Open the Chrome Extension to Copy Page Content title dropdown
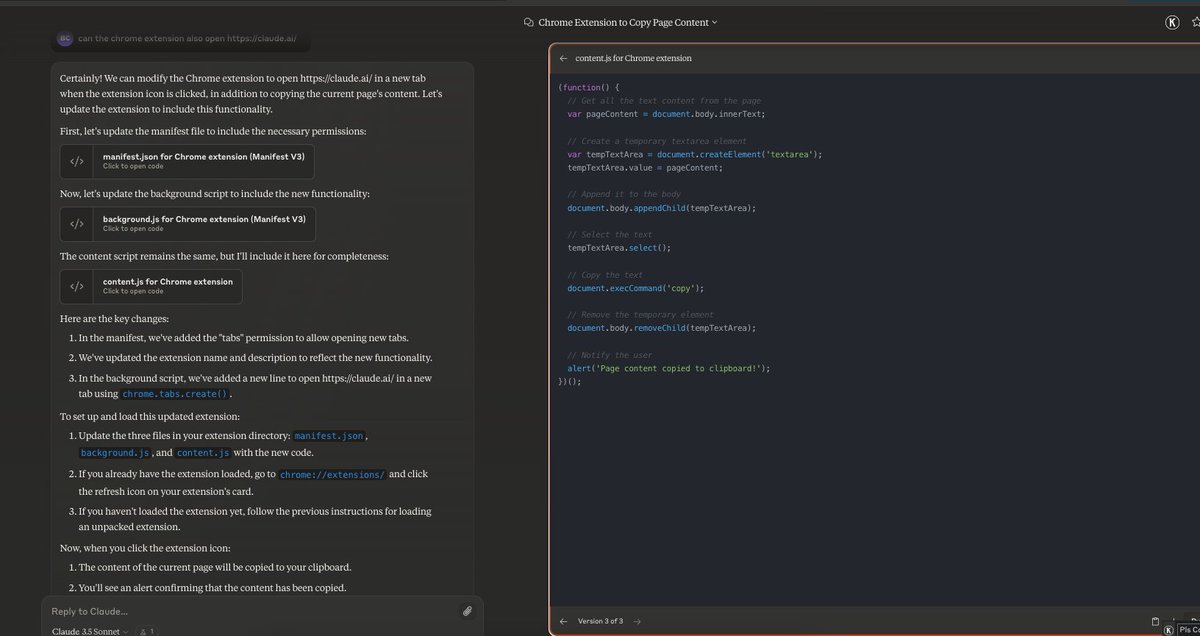This screenshot has height=636, width=1200. click(x=627, y=22)
